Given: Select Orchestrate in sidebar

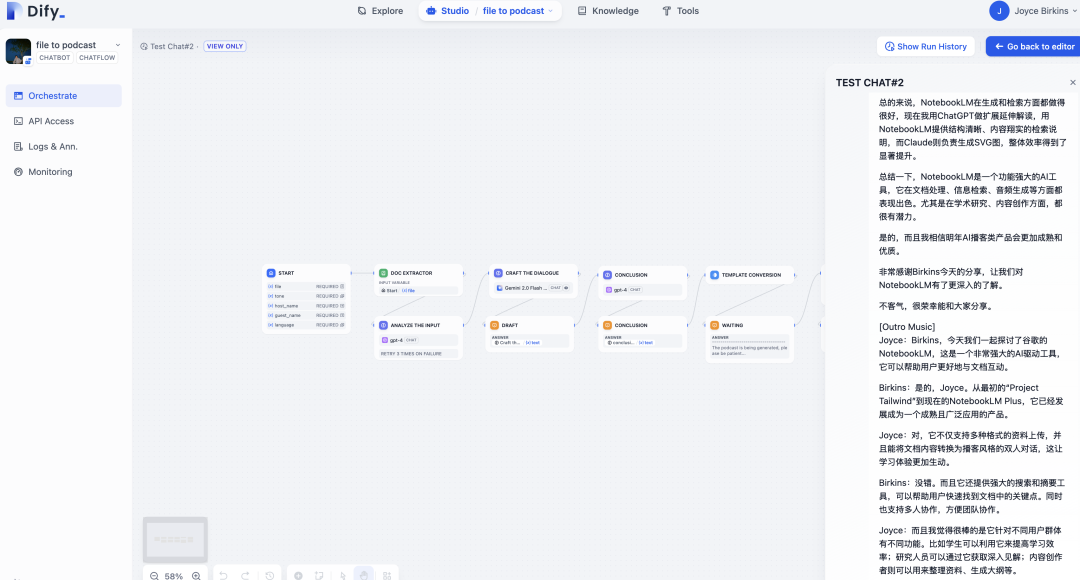Looking at the screenshot, I should [63, 96].
